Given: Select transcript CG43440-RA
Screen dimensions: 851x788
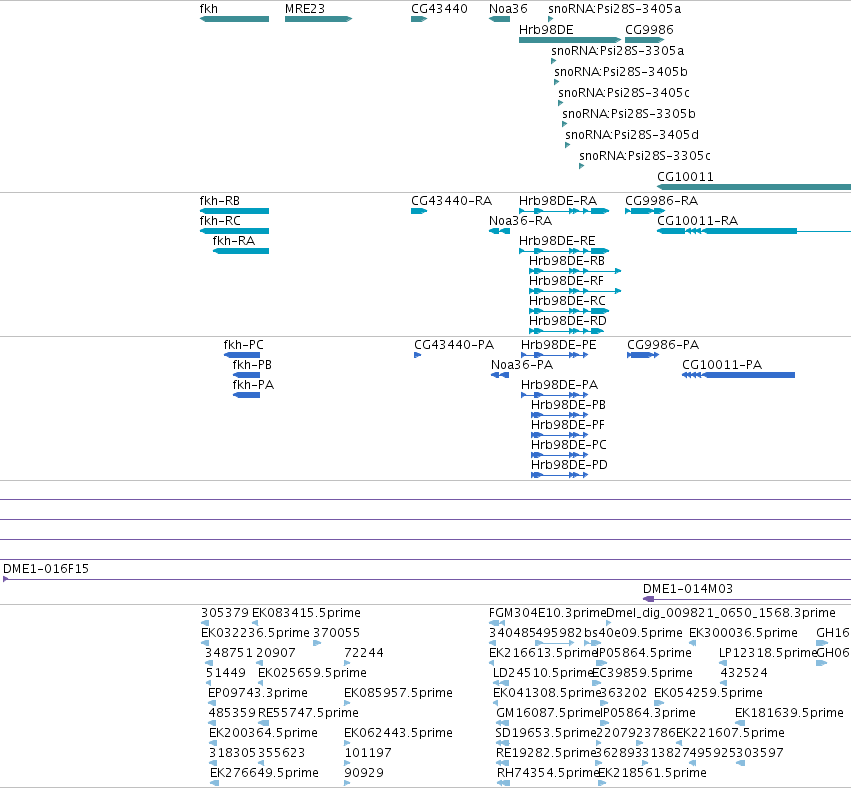Looking at the screenshot, I should click(419, 211).
